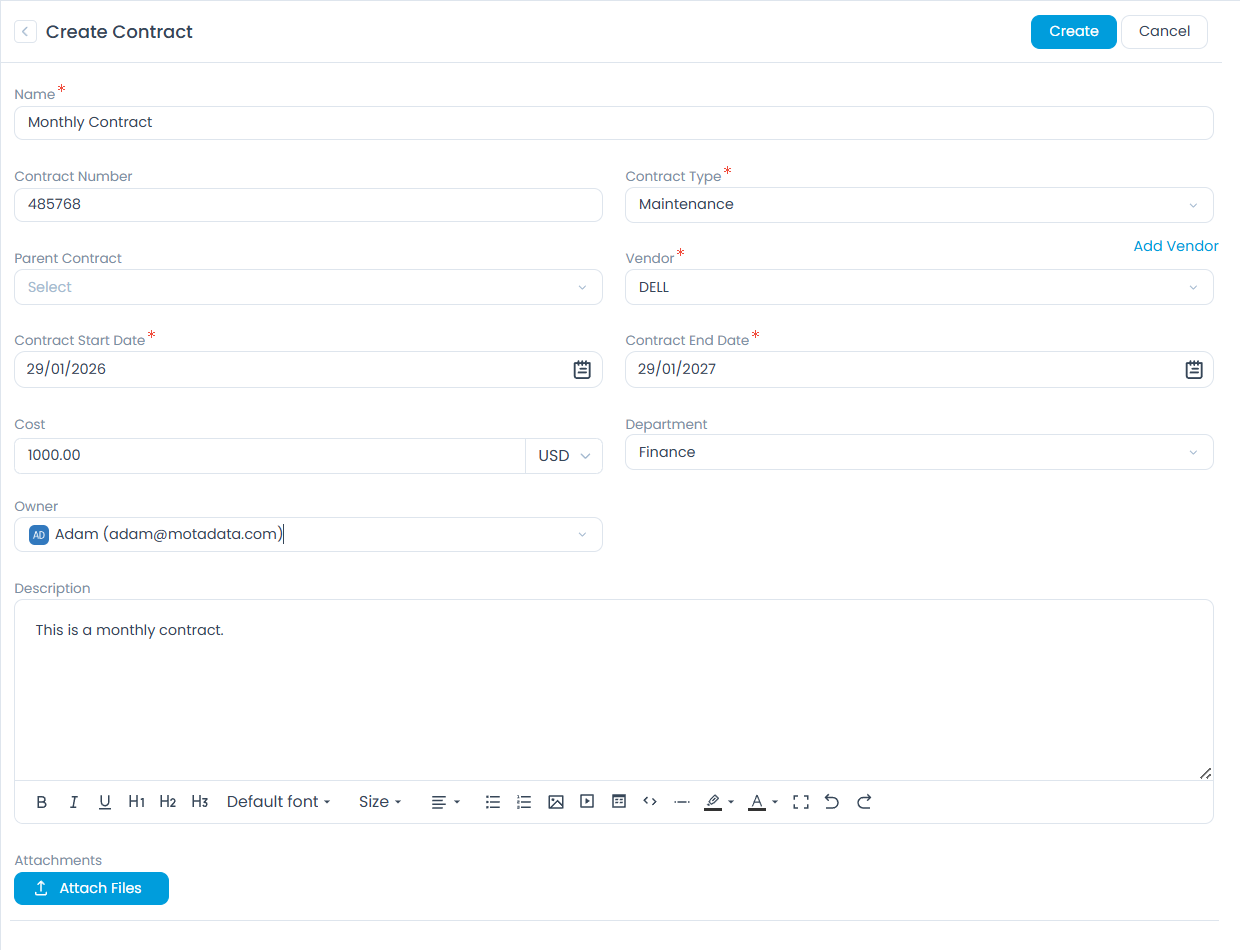Toggle fullscreen mode for the description editor
Image resolution: width=1240 pixels, height=950 pixels.
click(x=800, y=801)
